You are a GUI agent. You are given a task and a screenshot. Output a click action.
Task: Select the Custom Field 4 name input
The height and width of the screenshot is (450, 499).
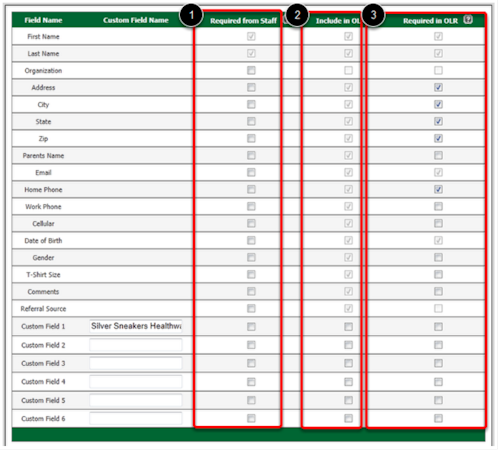[x=136, y=381]
